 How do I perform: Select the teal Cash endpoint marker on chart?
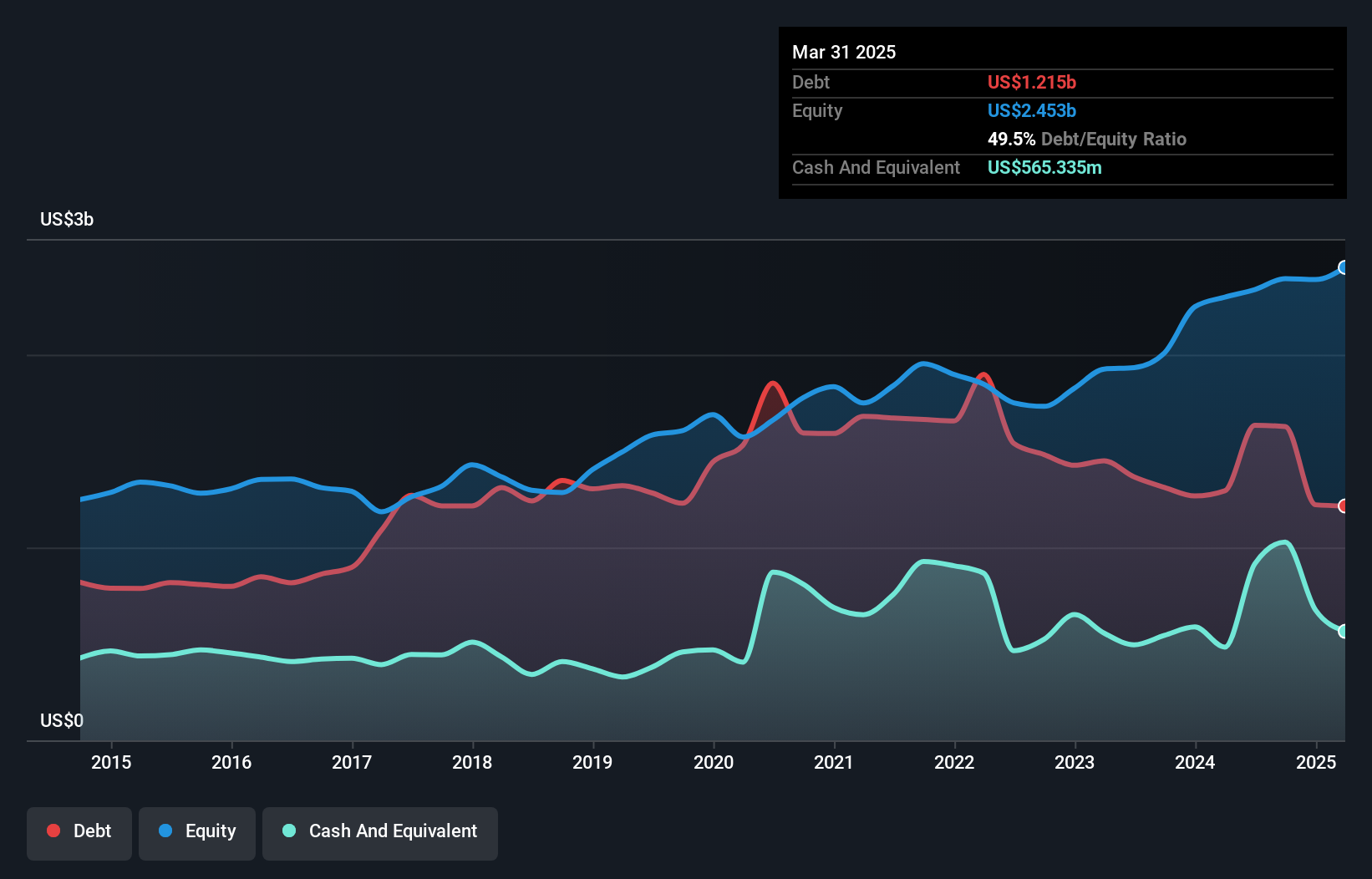[x=1344, y=633]
